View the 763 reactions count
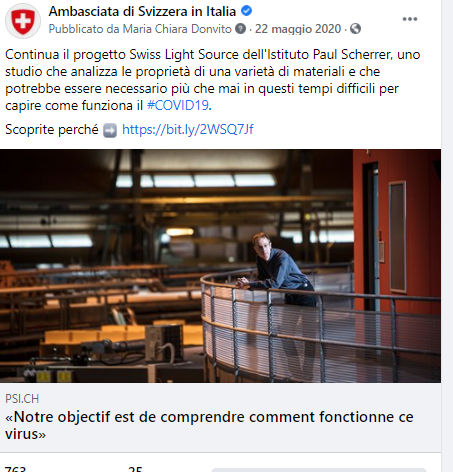The height and width of the screenshot is (472, 453). click(15, 469)
